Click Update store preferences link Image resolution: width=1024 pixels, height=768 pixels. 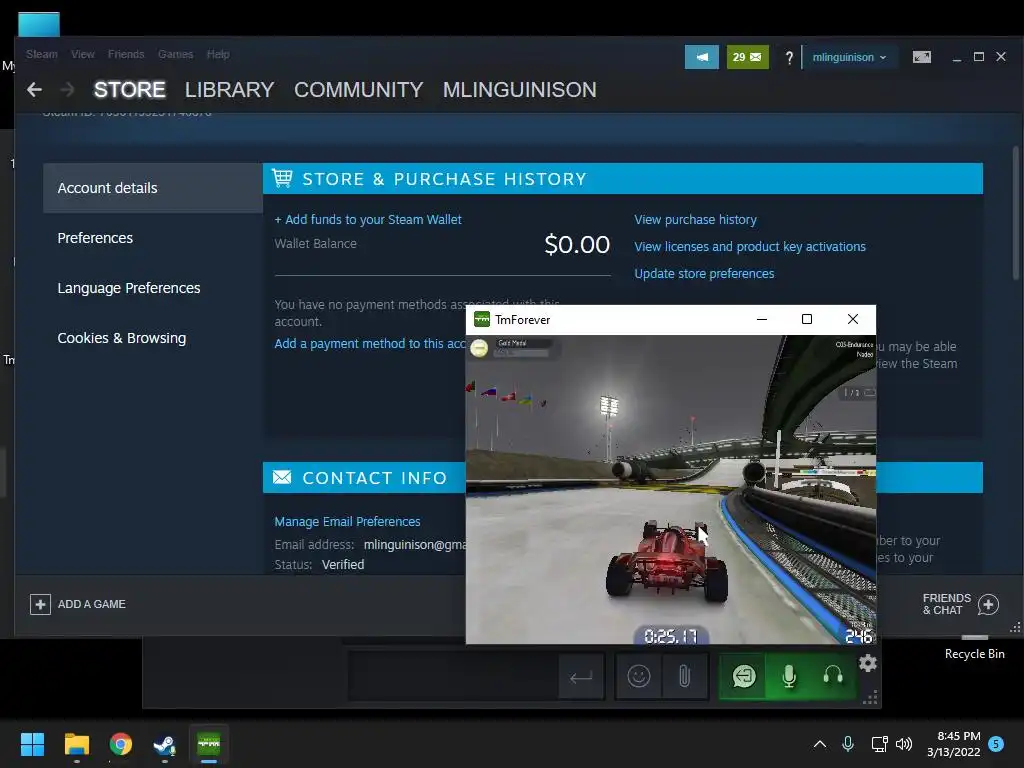(704, 274)
